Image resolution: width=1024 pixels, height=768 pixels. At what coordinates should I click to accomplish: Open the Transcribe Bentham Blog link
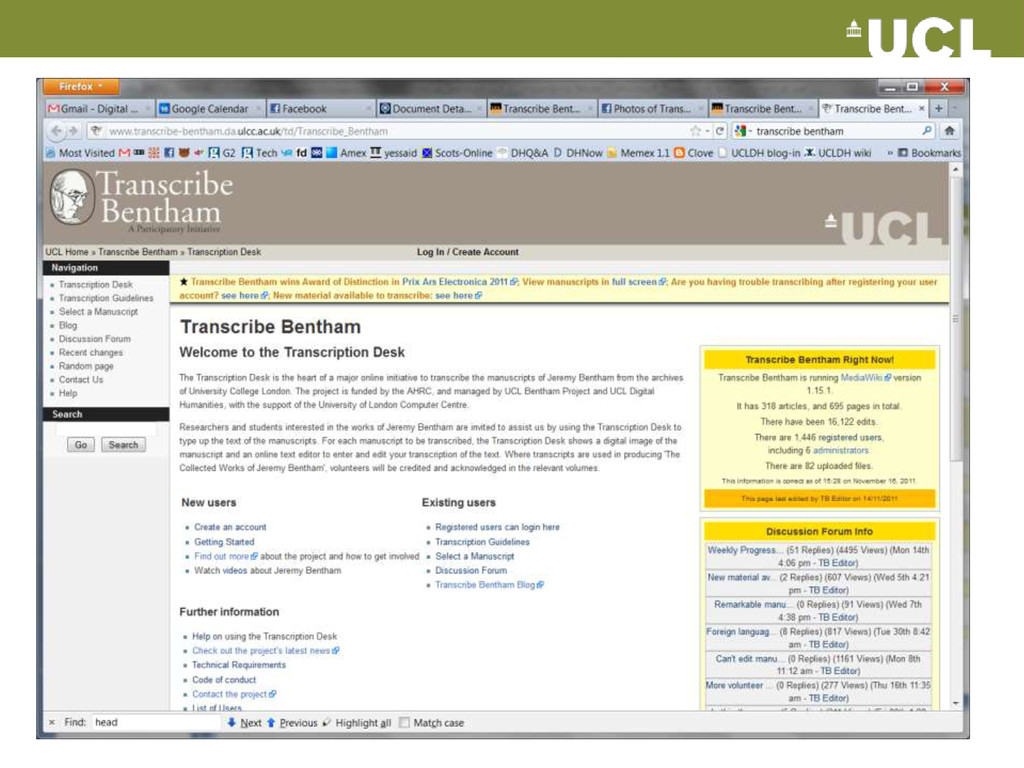[x=489, y=585]
